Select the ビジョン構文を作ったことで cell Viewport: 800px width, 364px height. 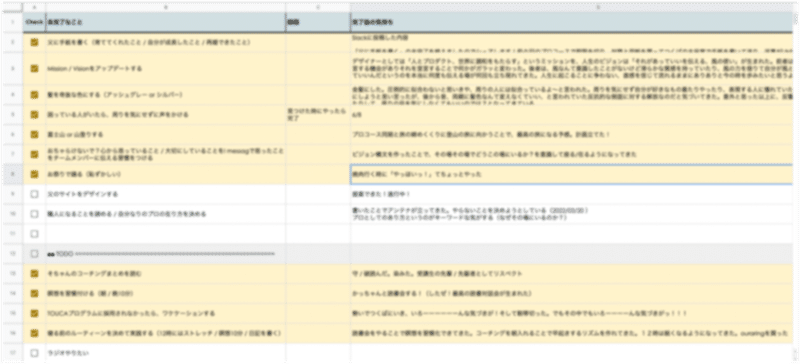click(x=571, y=154)
